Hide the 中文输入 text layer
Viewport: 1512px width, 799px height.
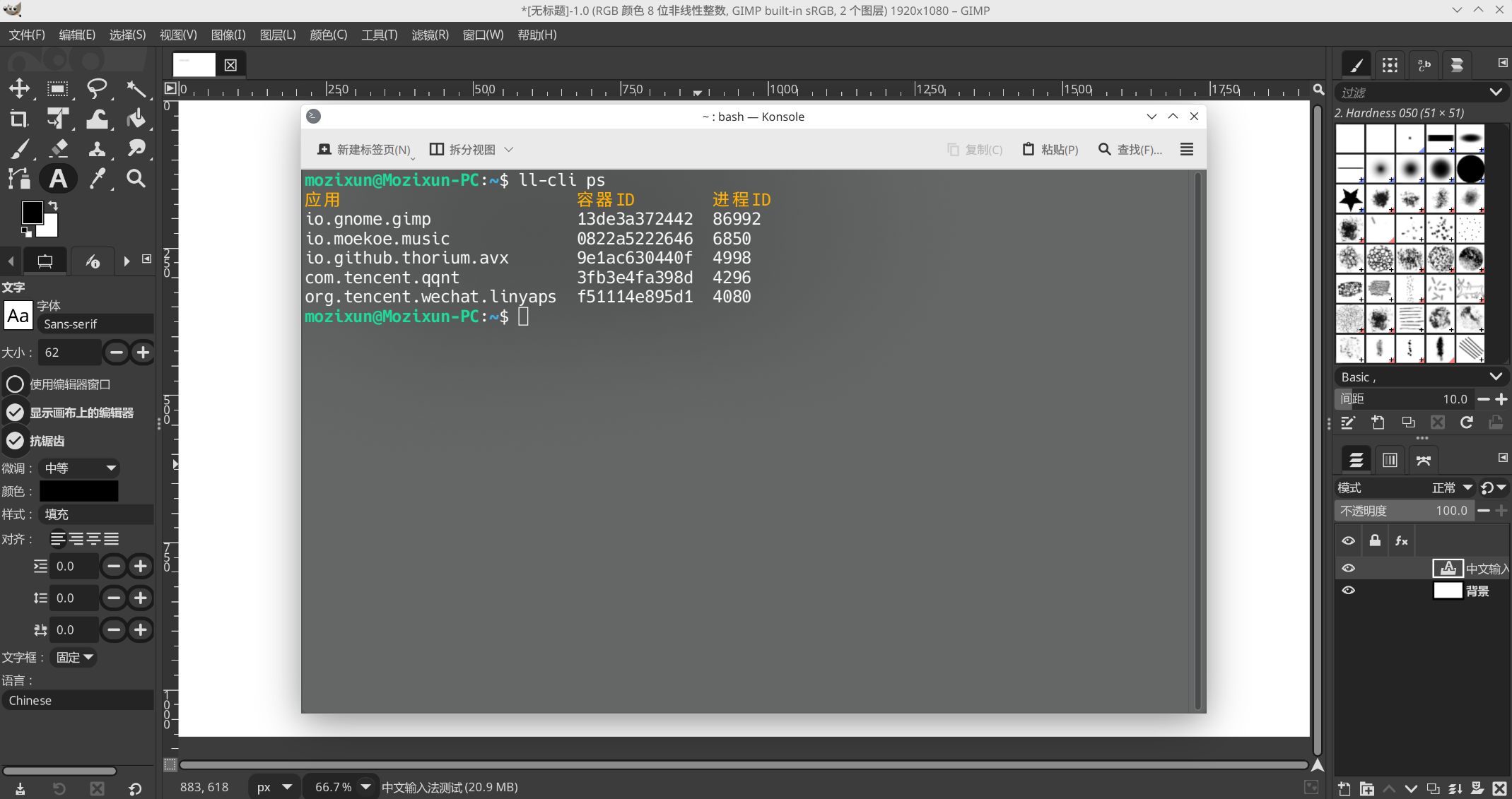click(x=1349, y=568)
